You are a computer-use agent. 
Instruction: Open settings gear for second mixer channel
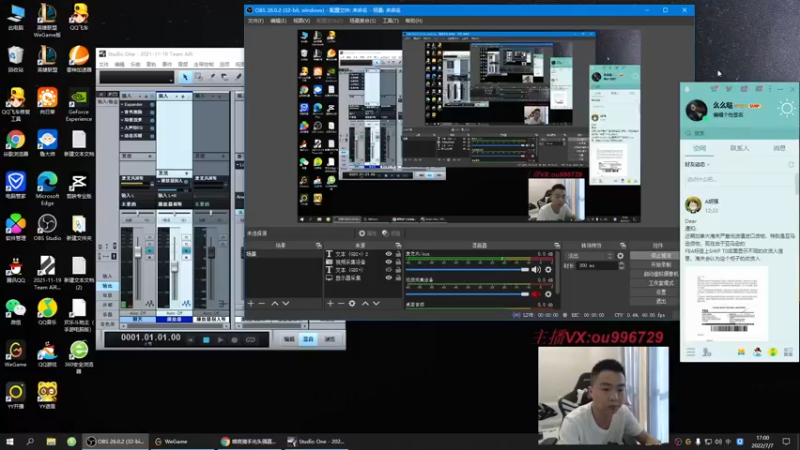pos(548,294)
